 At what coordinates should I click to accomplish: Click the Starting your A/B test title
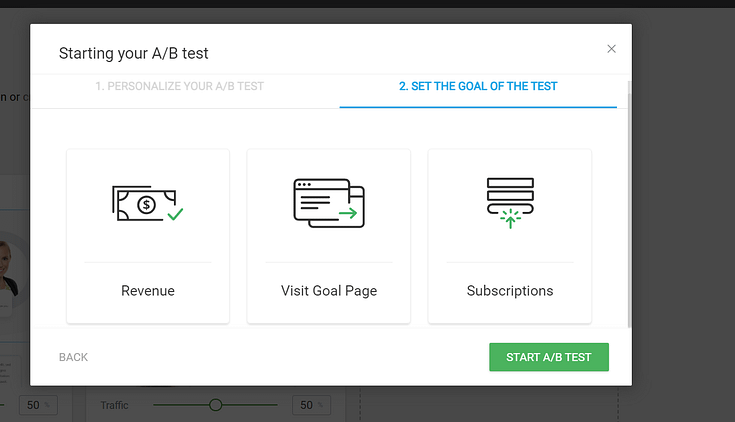pos(134,53)
